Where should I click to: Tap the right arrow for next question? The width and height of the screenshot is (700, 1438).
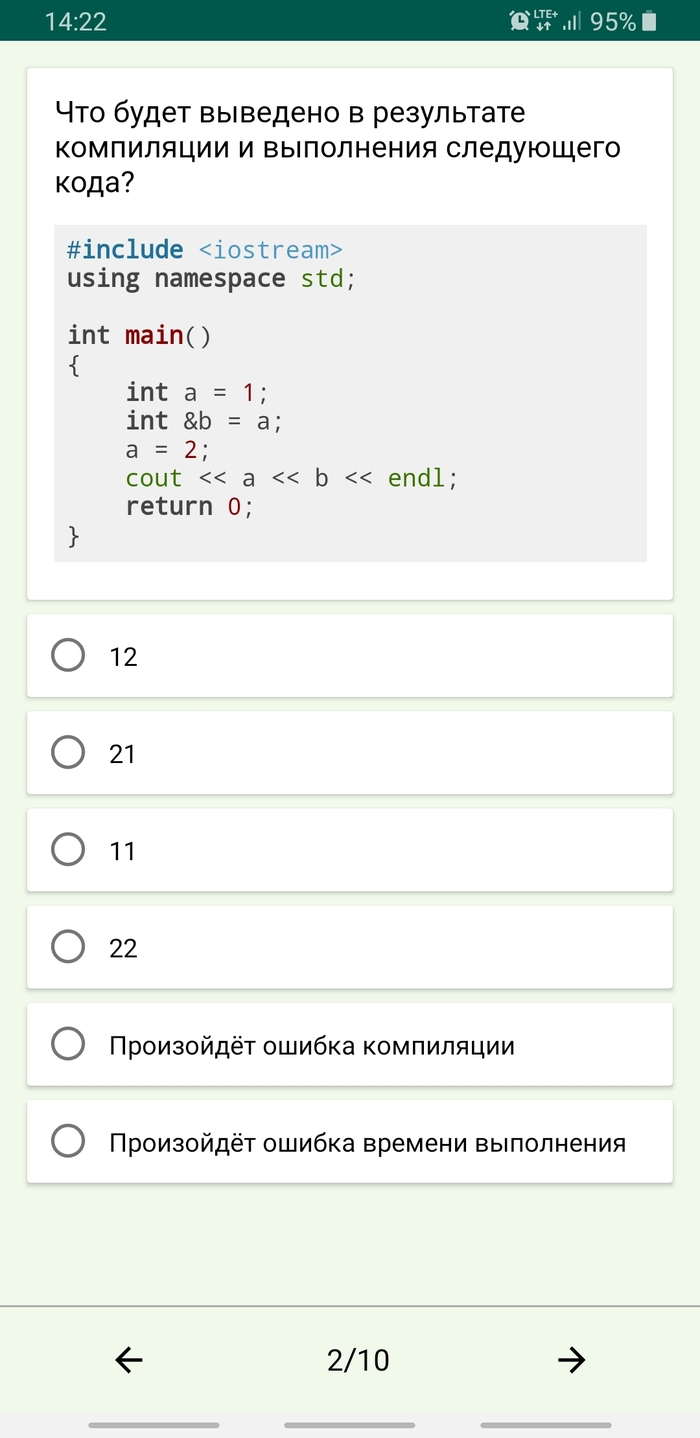571,1359
